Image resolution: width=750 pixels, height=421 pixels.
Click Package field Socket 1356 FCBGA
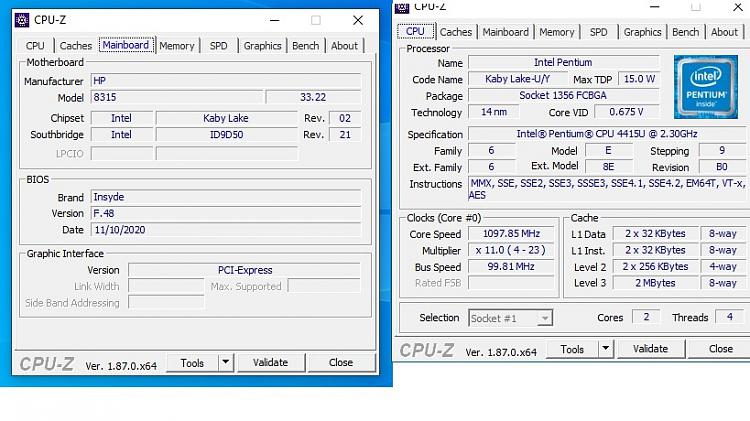[x=563, y=95]
